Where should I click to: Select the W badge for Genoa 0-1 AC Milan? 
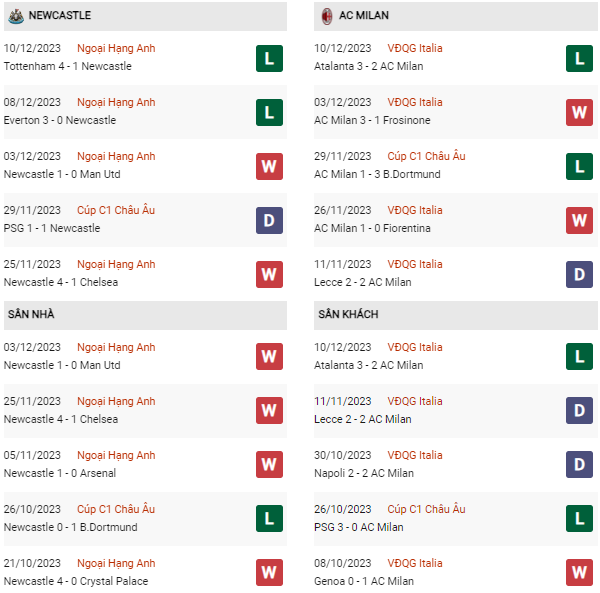point(579,573)
